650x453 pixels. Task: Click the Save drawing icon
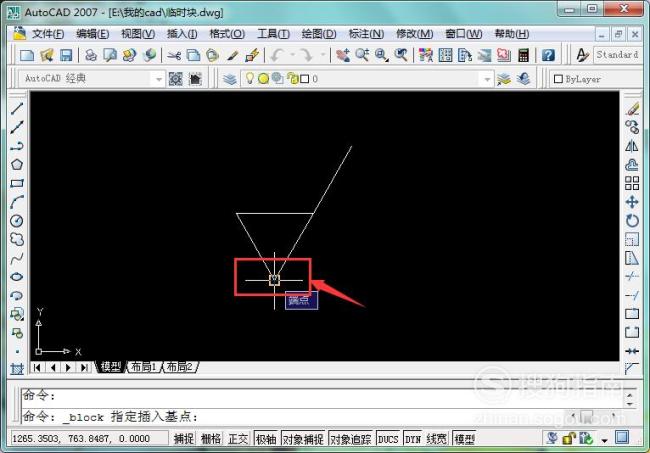pos(66,55)
